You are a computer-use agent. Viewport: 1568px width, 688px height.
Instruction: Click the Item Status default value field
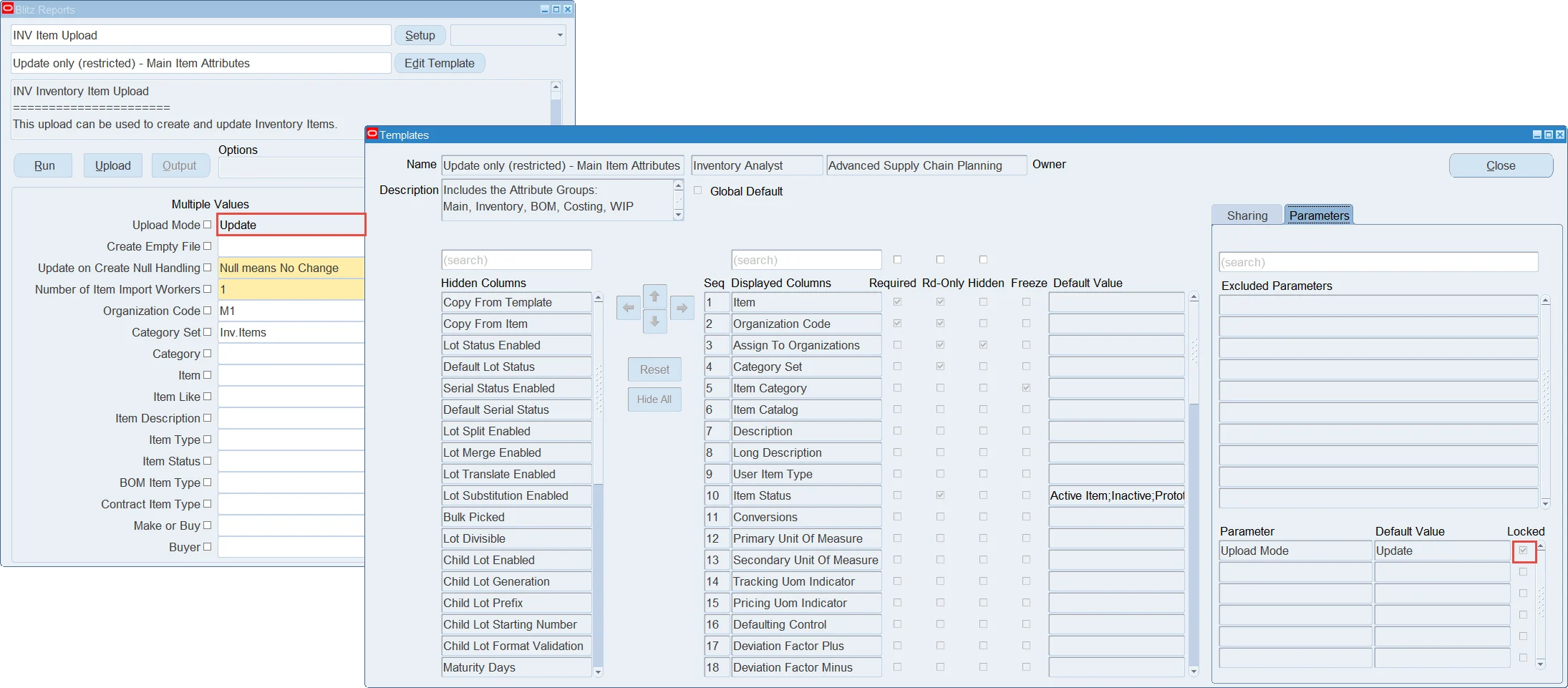tap(1116, 495)
